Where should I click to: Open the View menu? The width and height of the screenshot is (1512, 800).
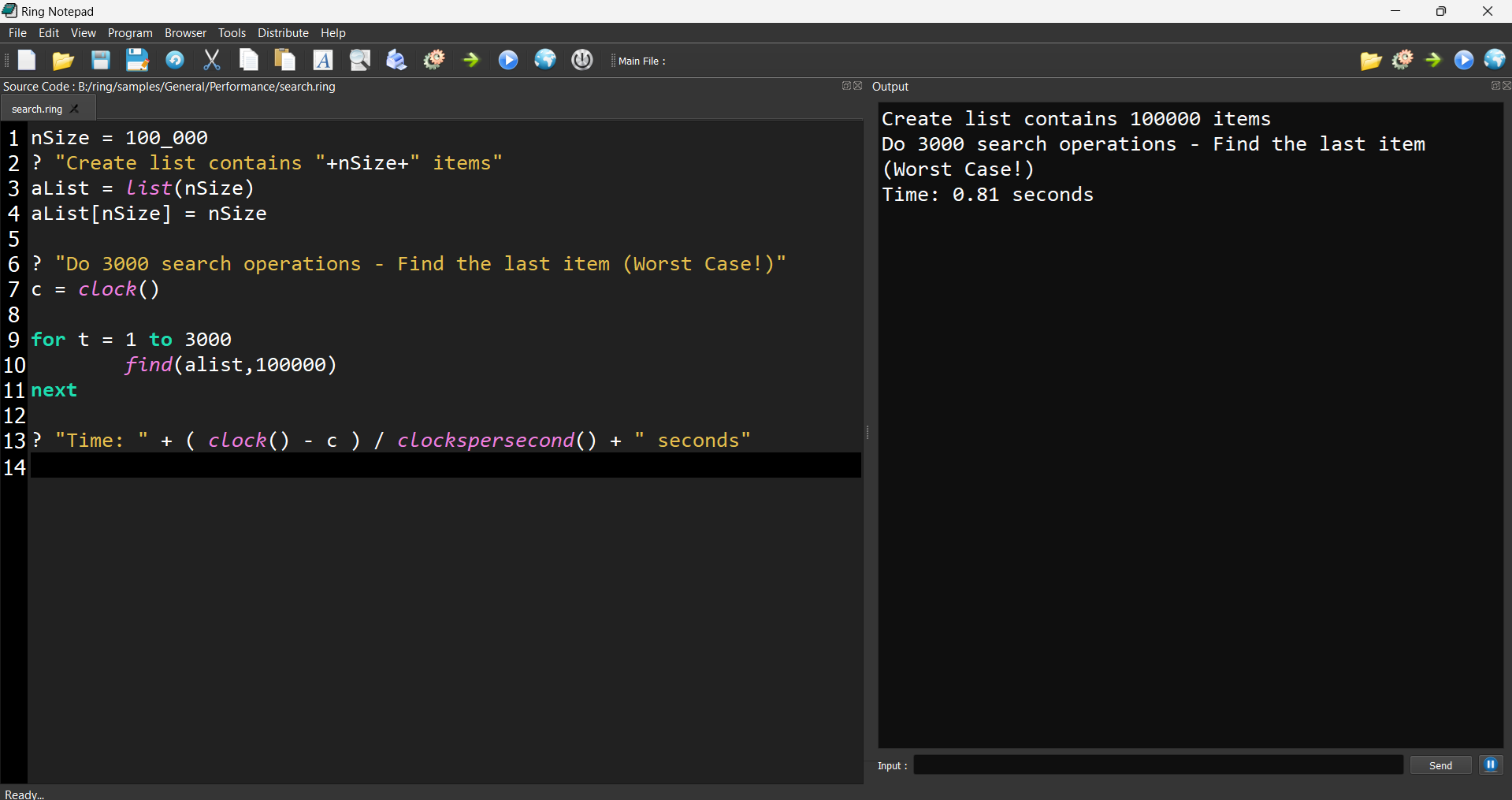click(84, 32)
